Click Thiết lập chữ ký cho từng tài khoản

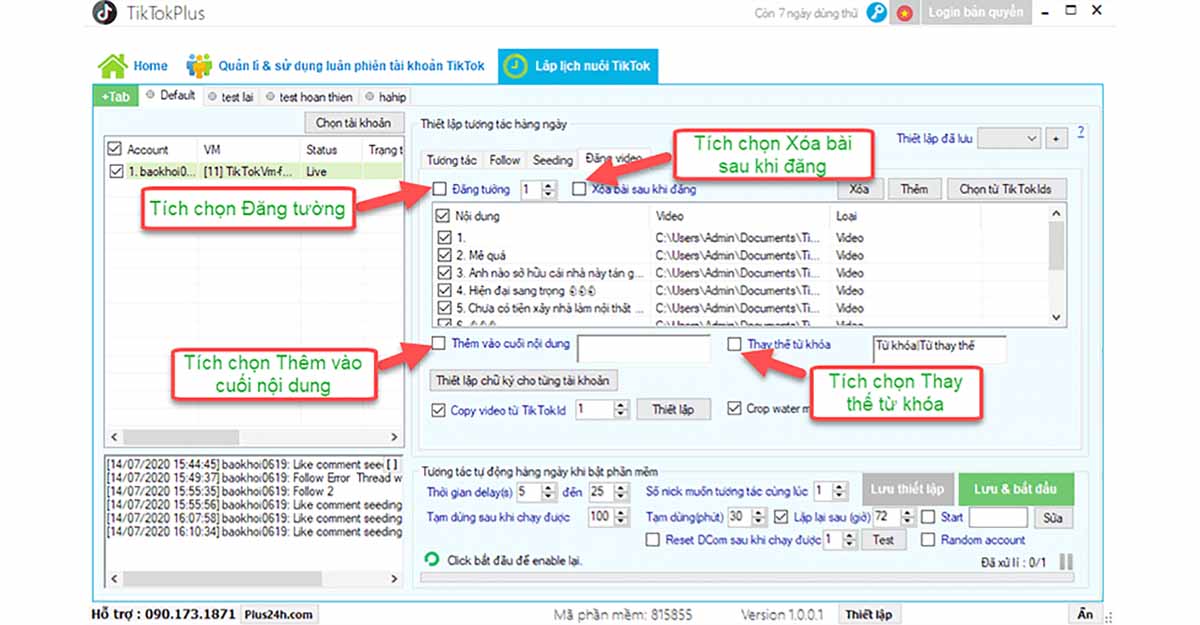[x=523, y=380]
